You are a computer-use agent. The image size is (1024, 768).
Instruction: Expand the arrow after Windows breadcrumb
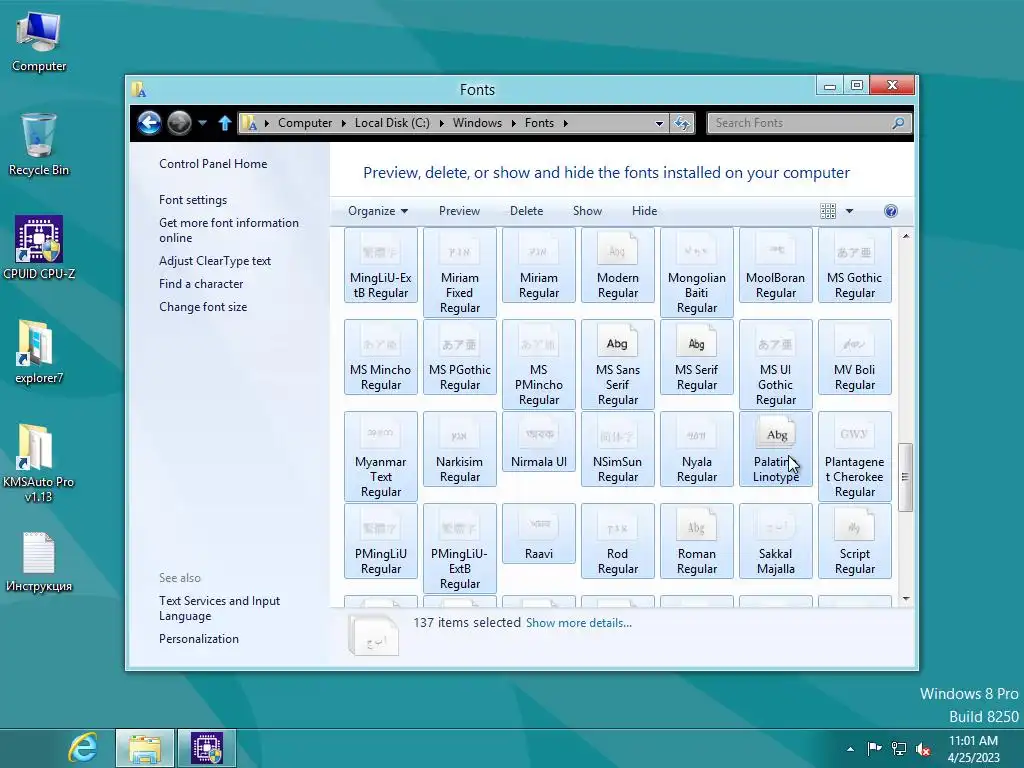coord(513,123)
